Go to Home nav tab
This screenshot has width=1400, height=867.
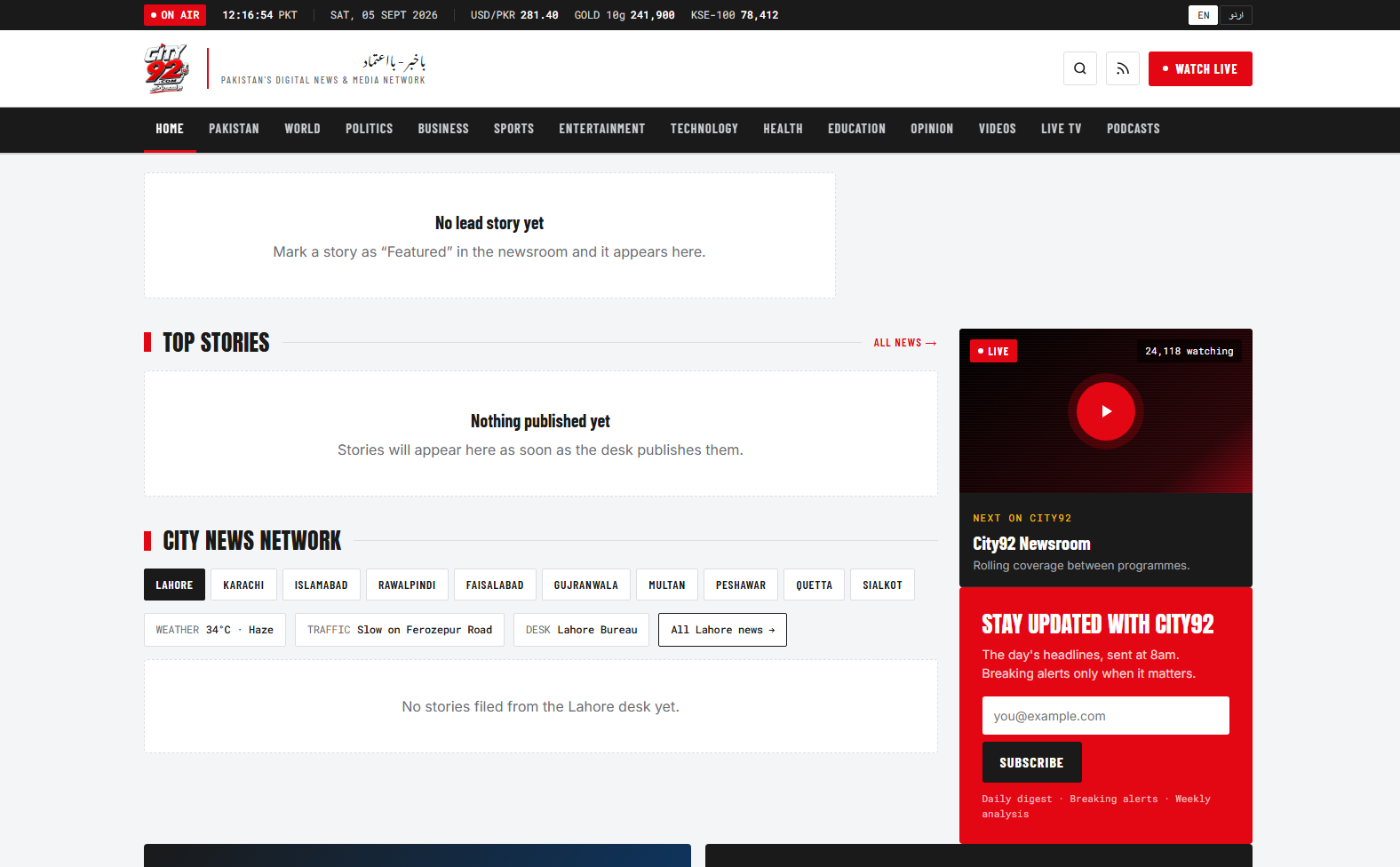click(x=170, y=129)
